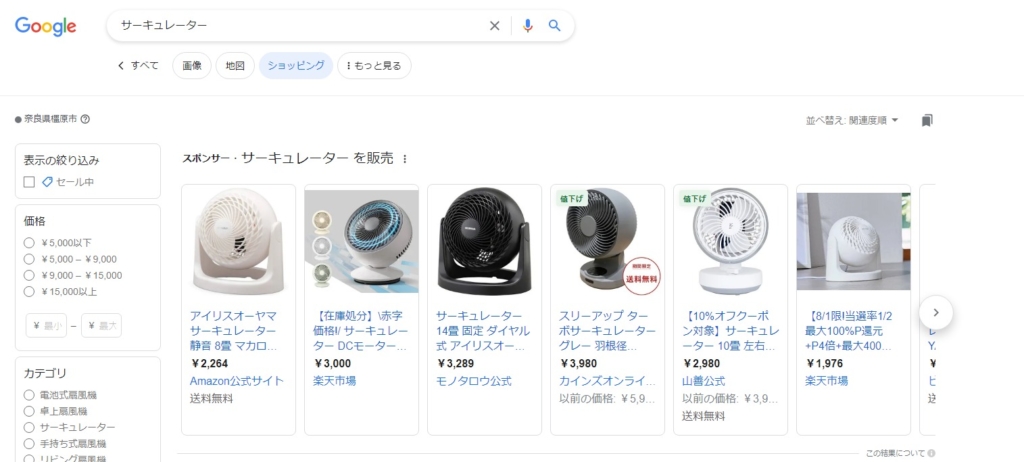Image resolution: width=1024 pixels, height=462 pixels.
Task: Show next sponsored products arrow
Action: (936, 312)
